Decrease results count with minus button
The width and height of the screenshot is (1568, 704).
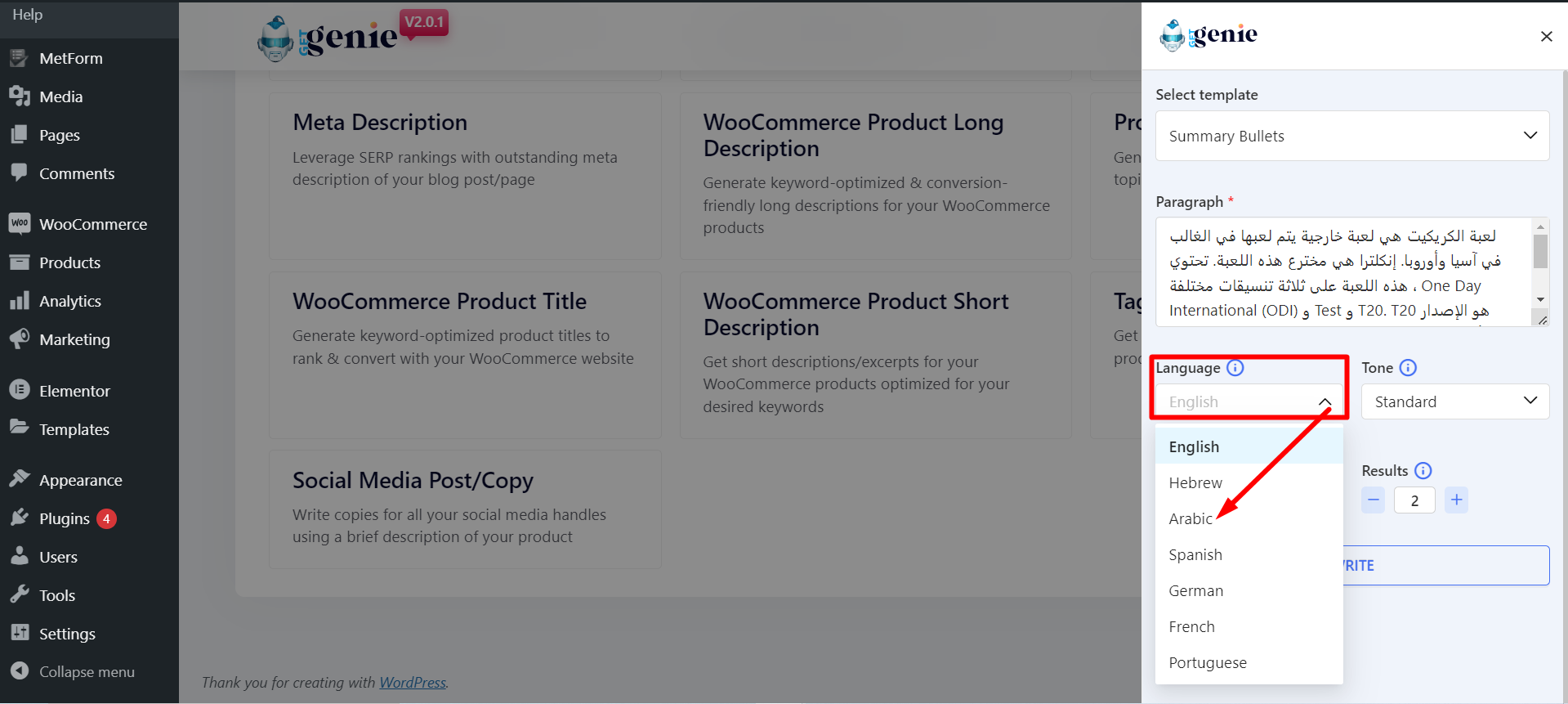tap(1373, 500)
